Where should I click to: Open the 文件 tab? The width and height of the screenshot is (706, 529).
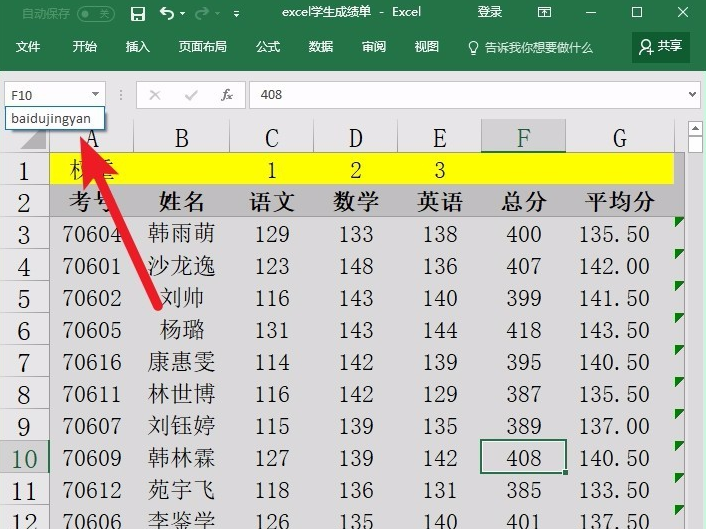[x=28, y=46]
